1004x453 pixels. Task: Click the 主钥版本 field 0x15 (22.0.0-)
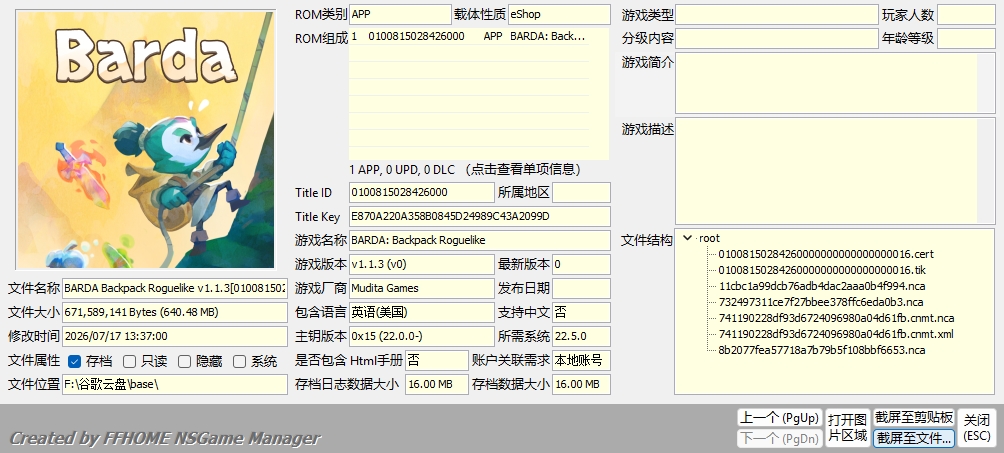coord(422,336)
